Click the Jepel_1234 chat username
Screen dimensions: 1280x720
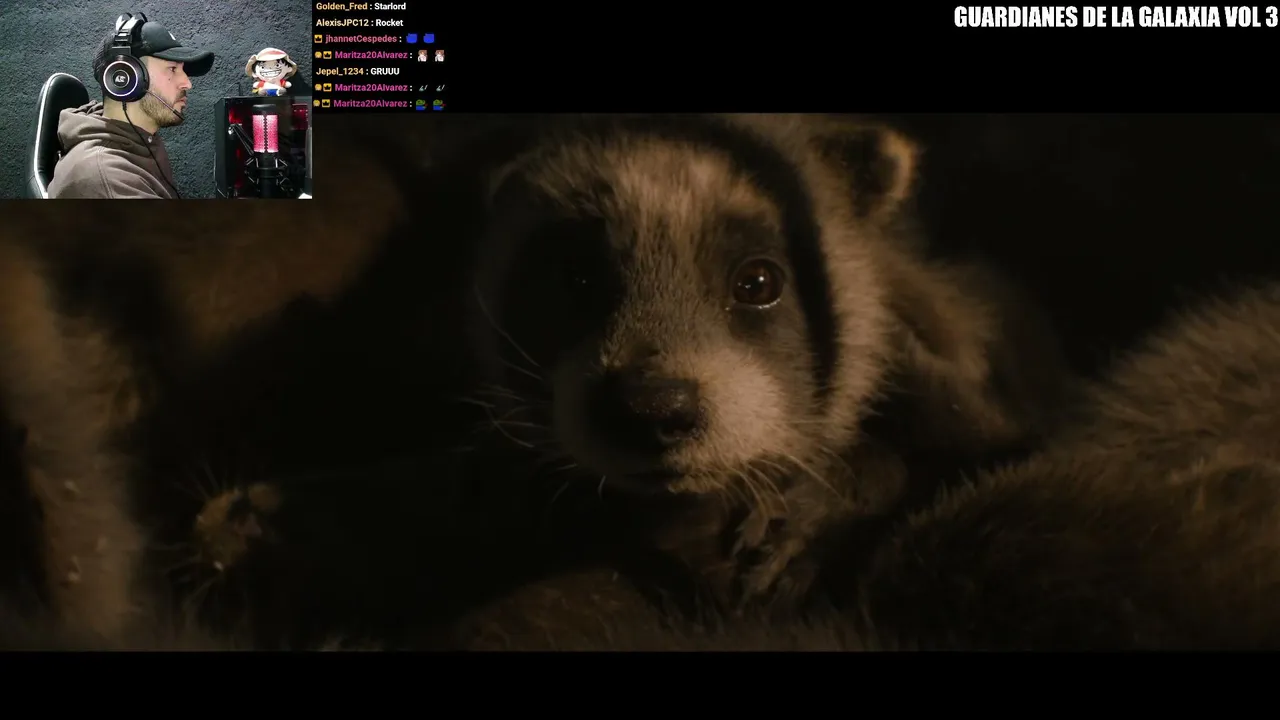340,72
